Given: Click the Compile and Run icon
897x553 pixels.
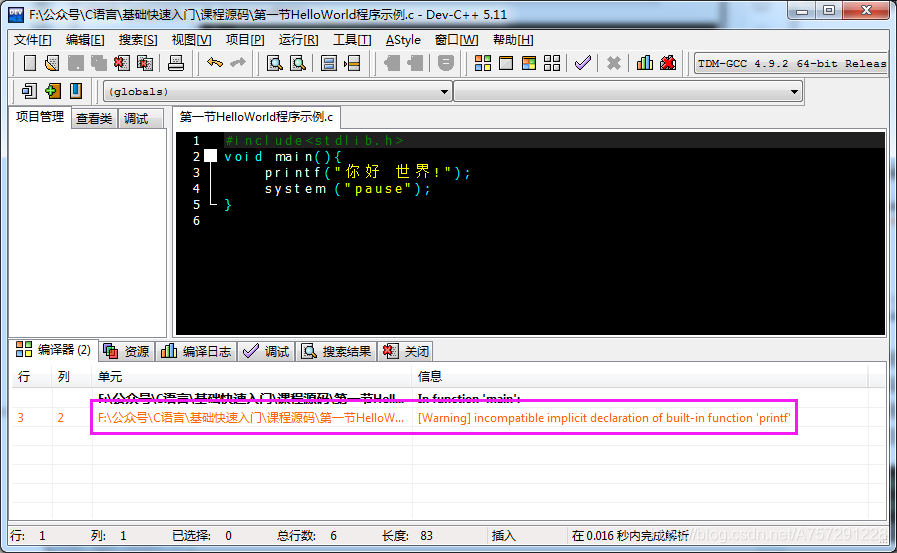Looking at the screenshot, I should coord(529,63).
